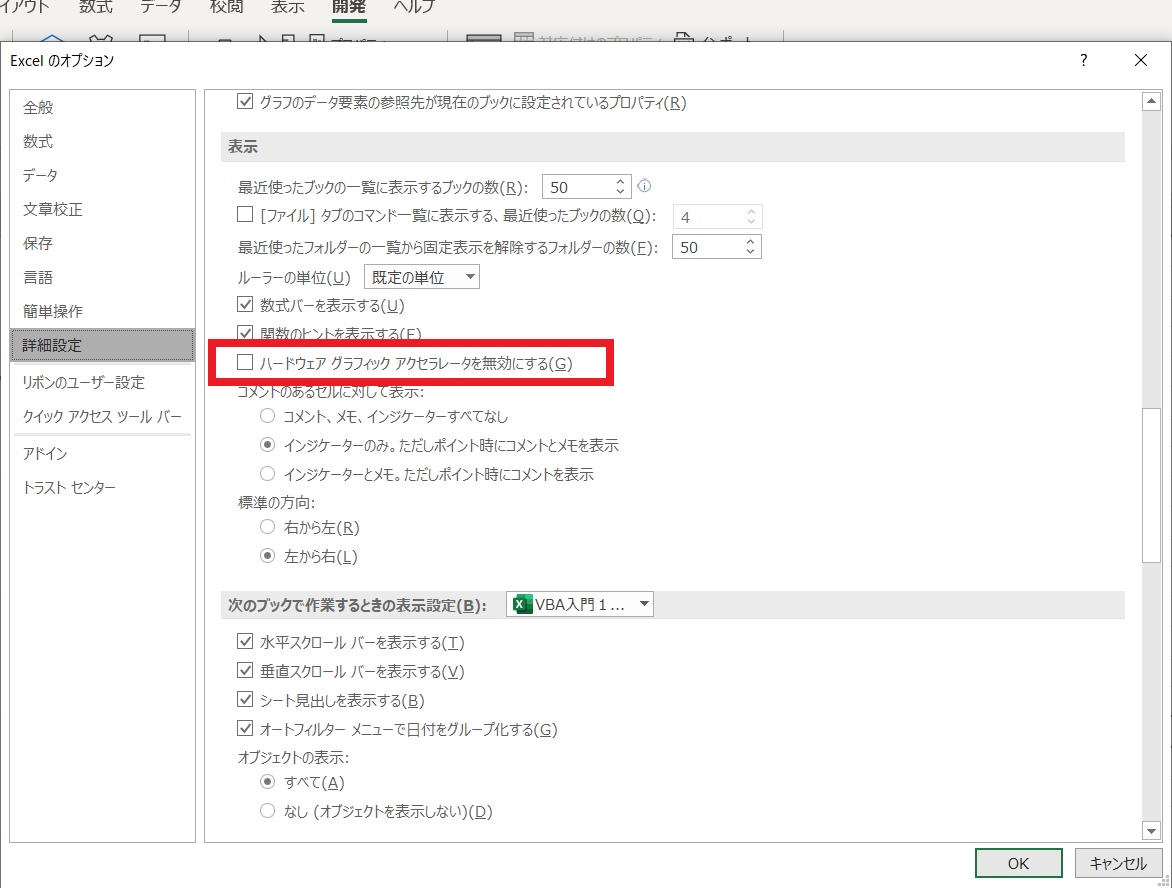Uncheck 数式バーを表示する checkbox
The width and height of the screenshot is (1172, 888).
point(245,305)
